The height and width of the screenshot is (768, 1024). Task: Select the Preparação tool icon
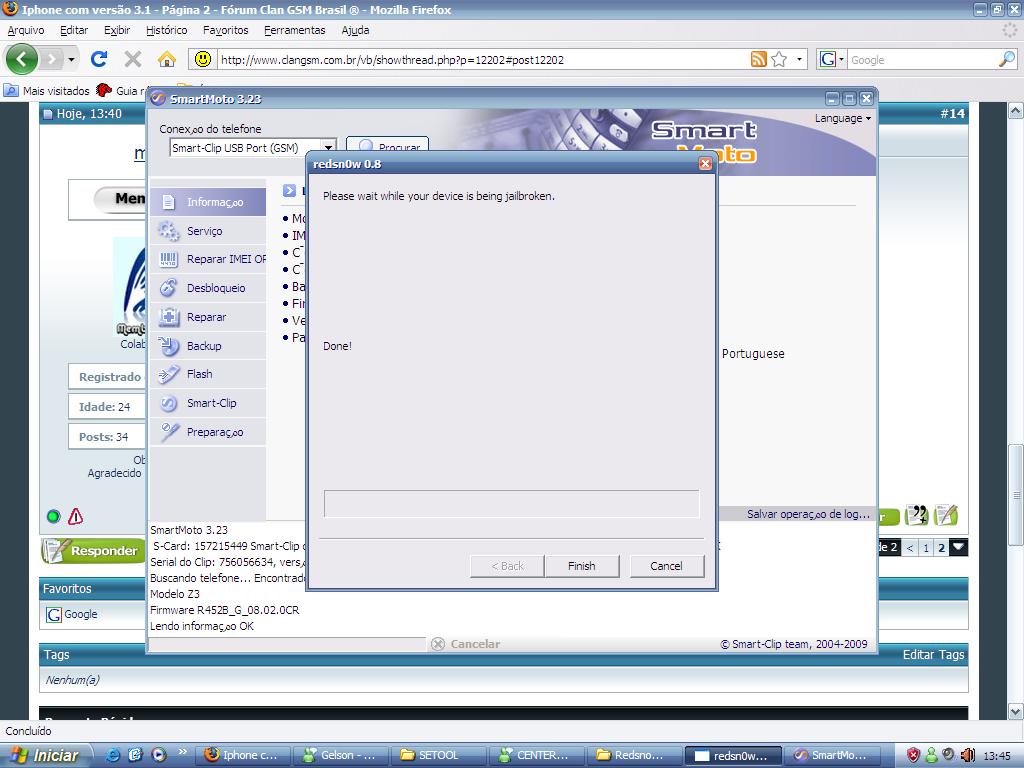[168, 432]
